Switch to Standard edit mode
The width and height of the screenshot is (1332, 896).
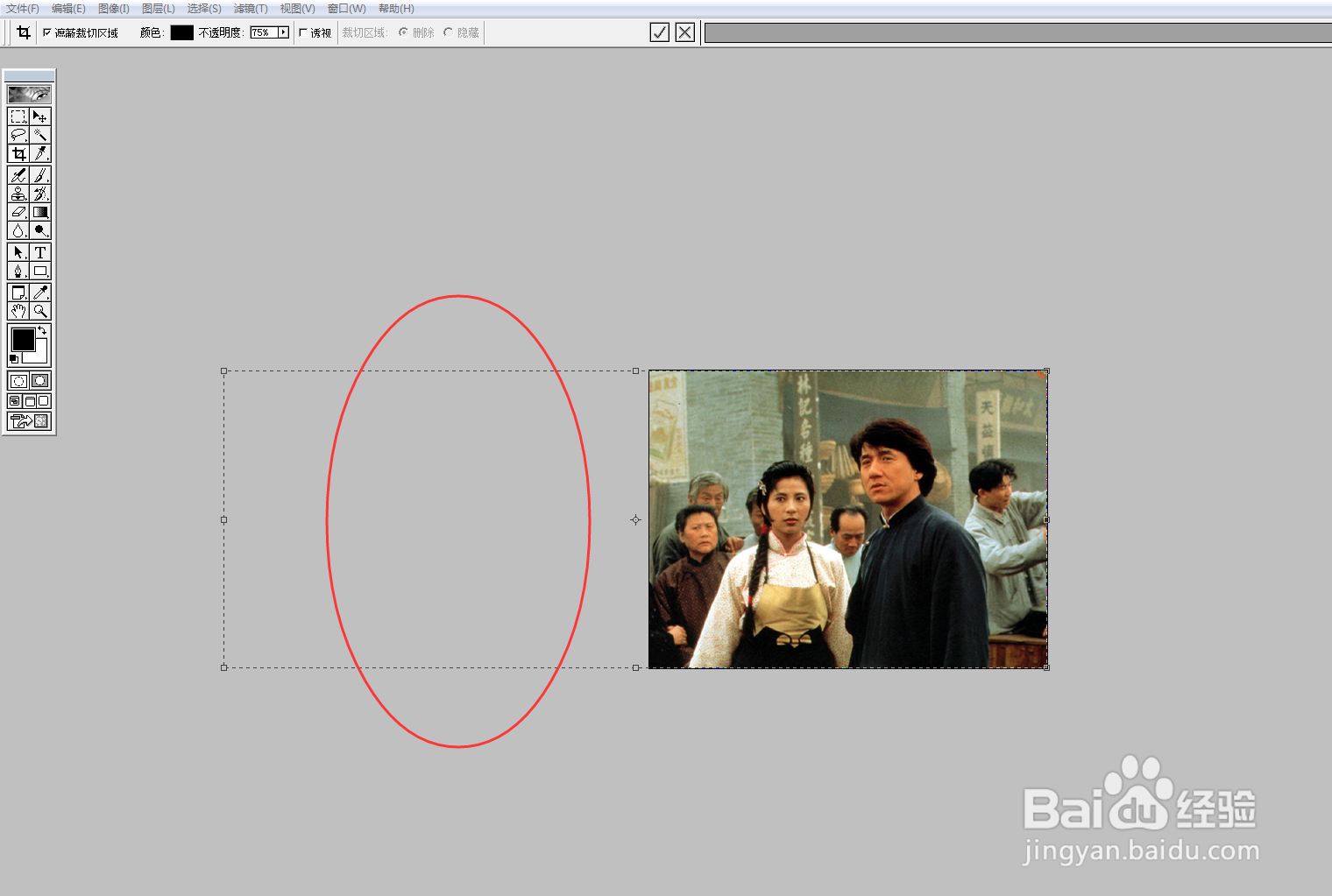[18, 381]
